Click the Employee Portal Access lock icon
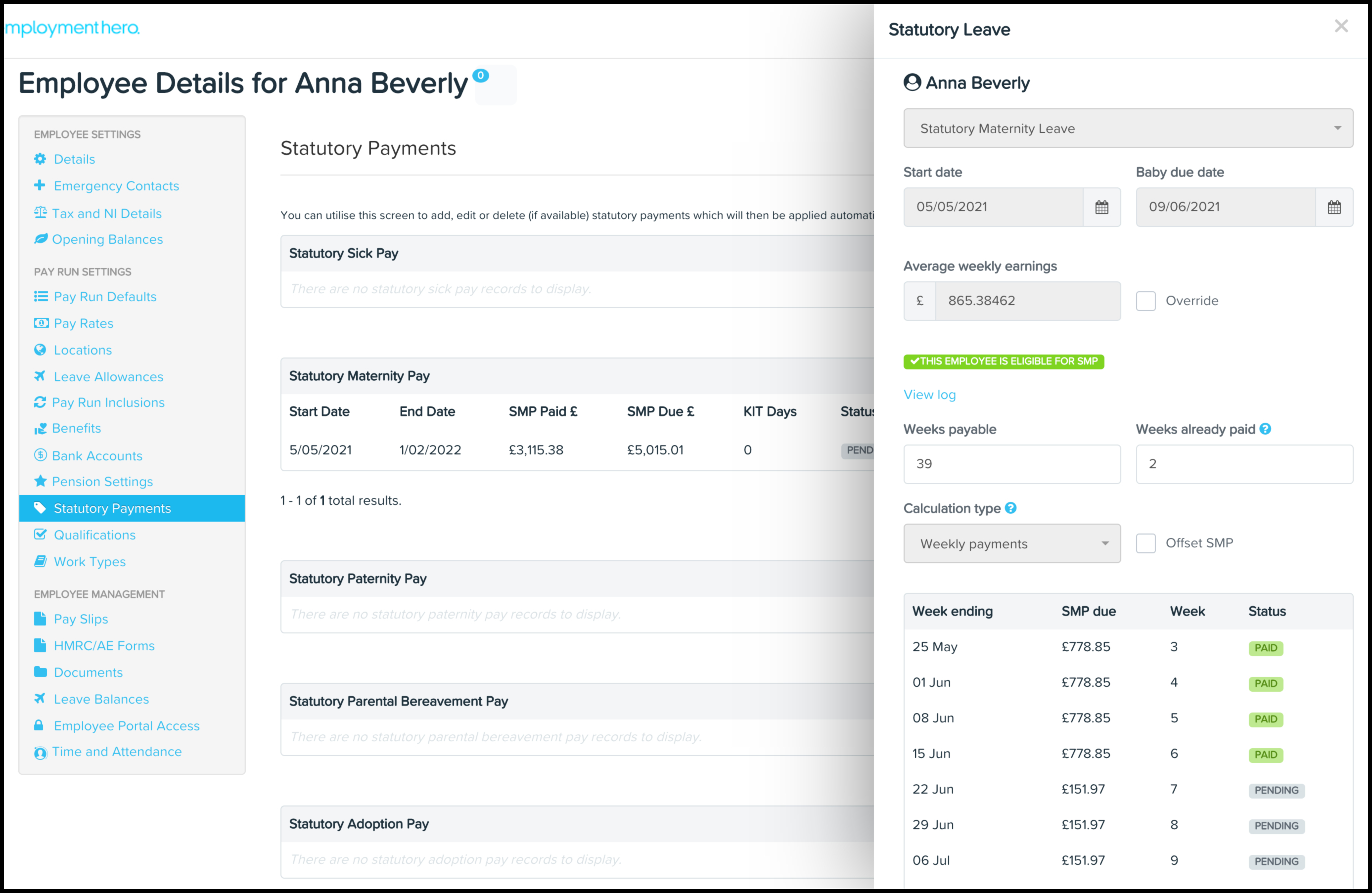The image size is (1372, 893). [39, 725]
